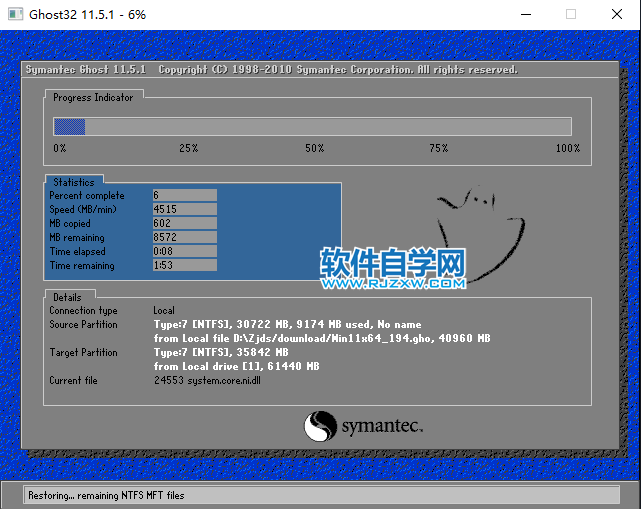Image resolution: width=641 pixels, height=509 pixels.
Task: Click the Symantec logo icon
Action: coord(320,426)
